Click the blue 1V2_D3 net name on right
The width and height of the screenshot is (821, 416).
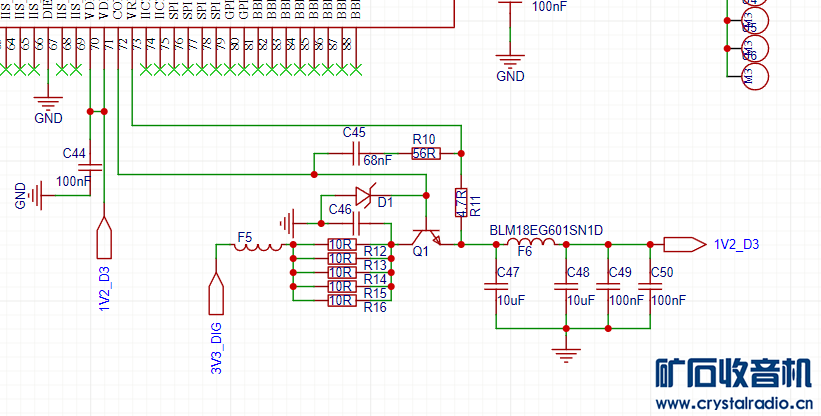pyautogui.click(x=737, y=244)
